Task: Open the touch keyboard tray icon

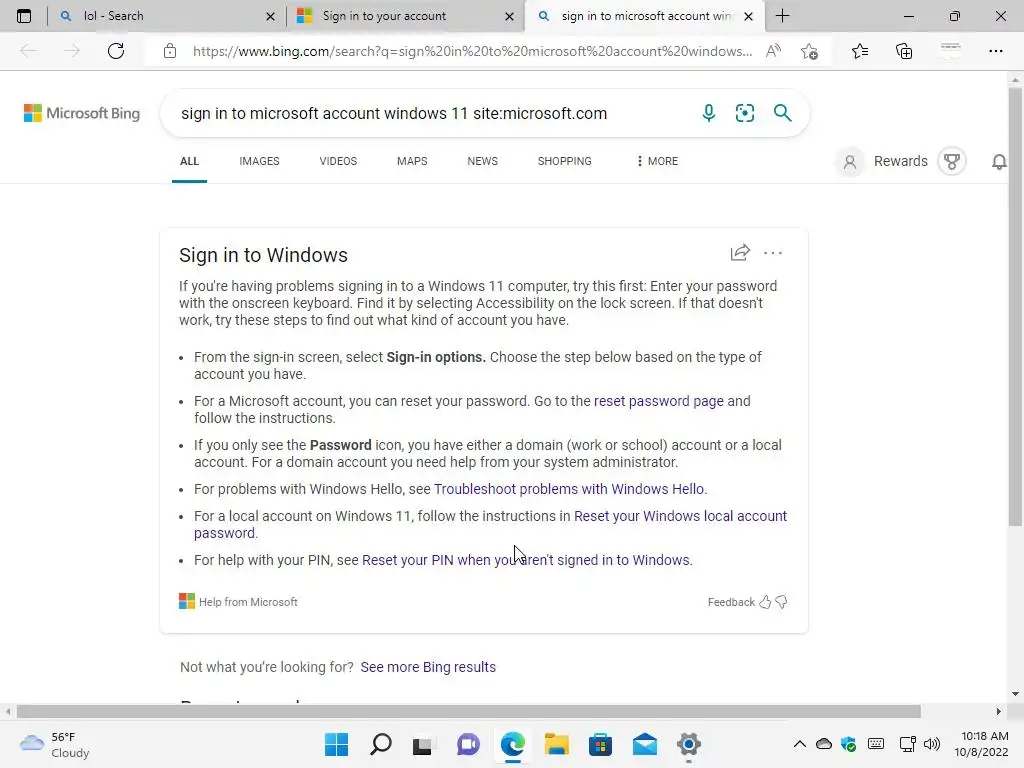Action: 876,744
